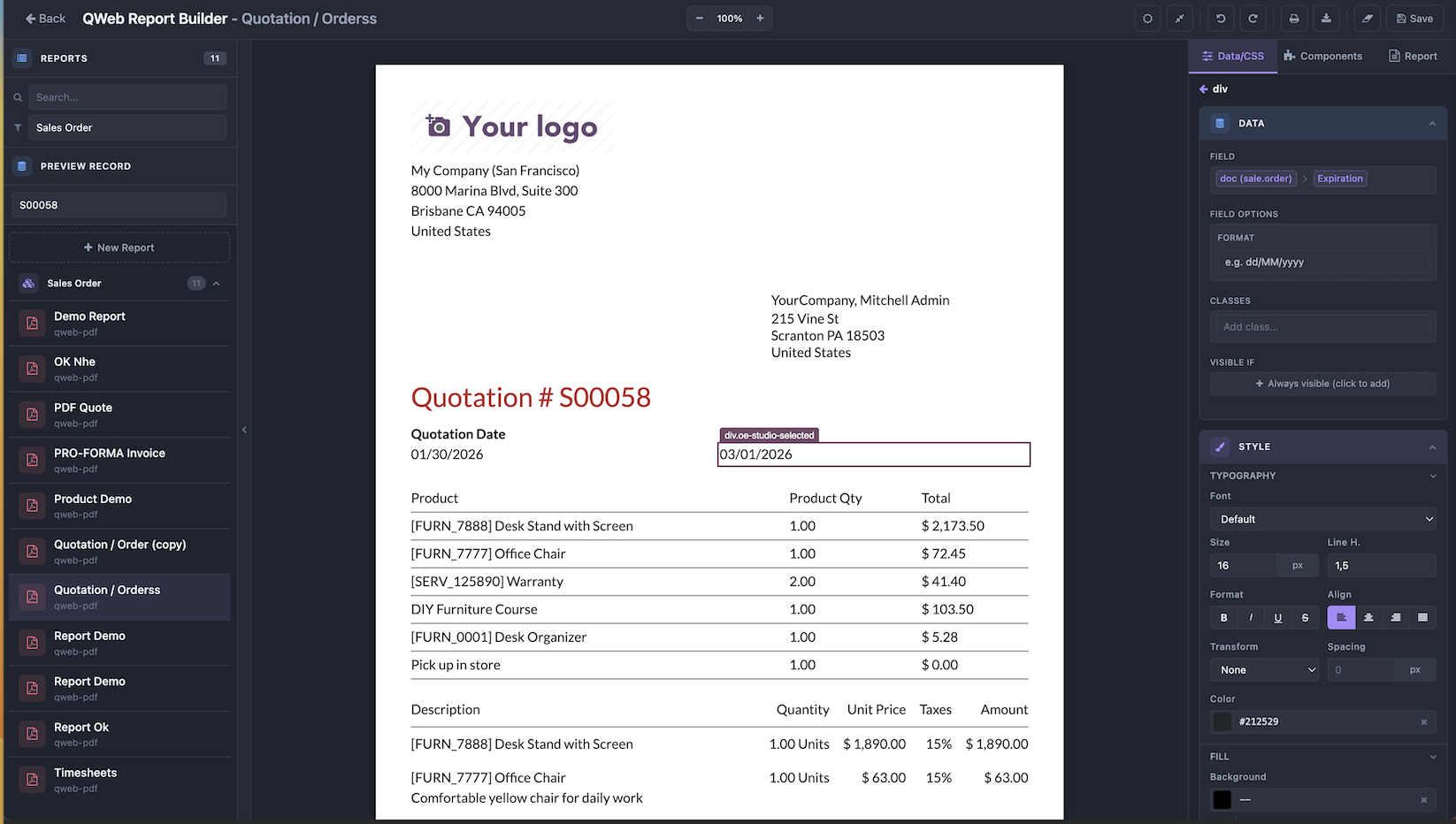Viewport: 1456px width, 824px height.
Task: Click the print report icon
Action: (1293, 18)
